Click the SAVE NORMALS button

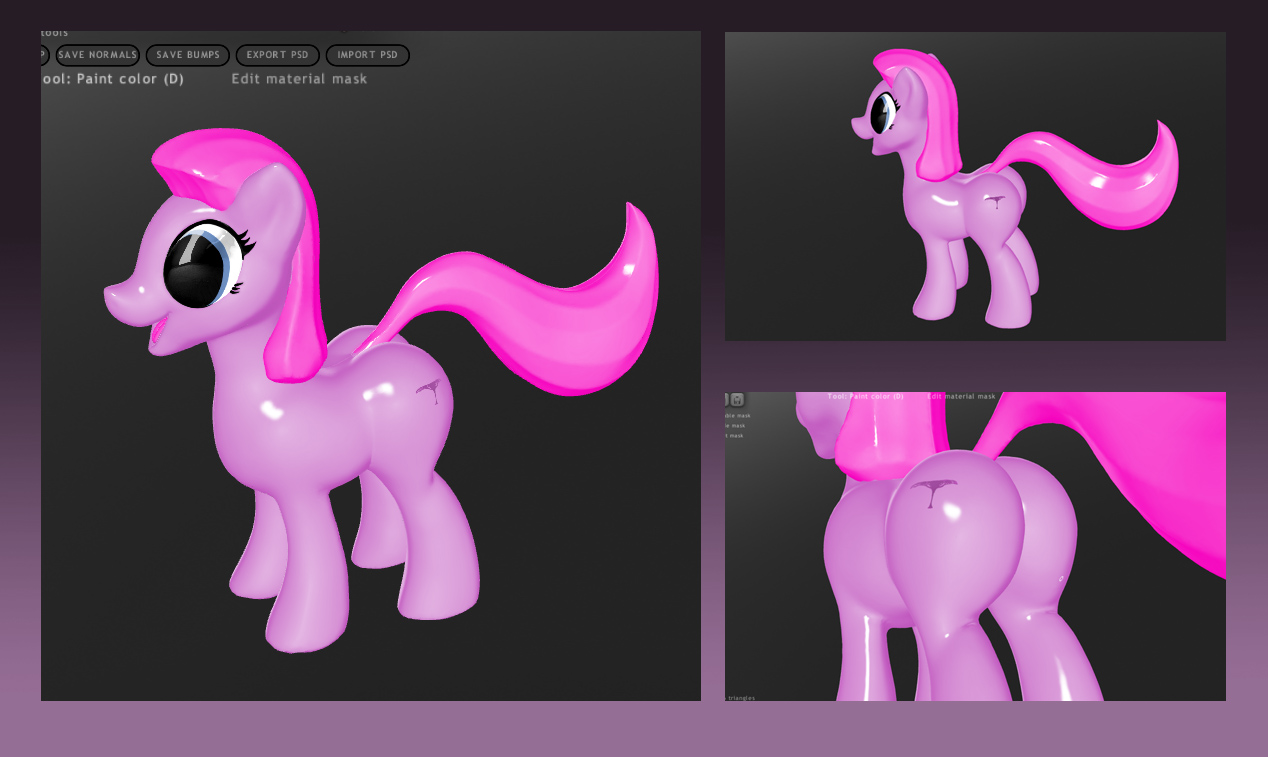[x=97, y=55]
